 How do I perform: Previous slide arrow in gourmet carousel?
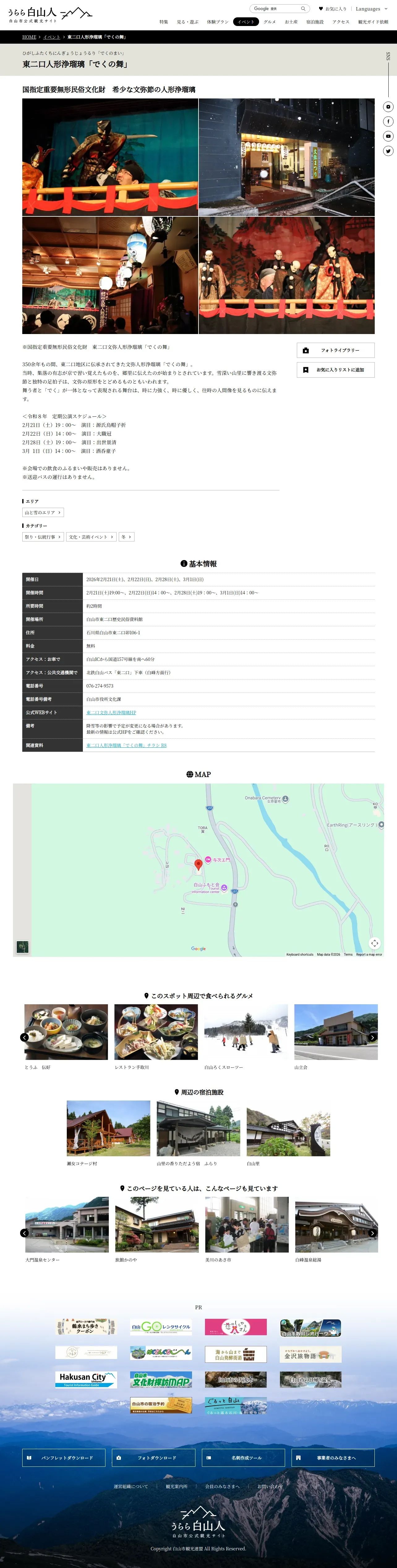tap(24, 1037)
